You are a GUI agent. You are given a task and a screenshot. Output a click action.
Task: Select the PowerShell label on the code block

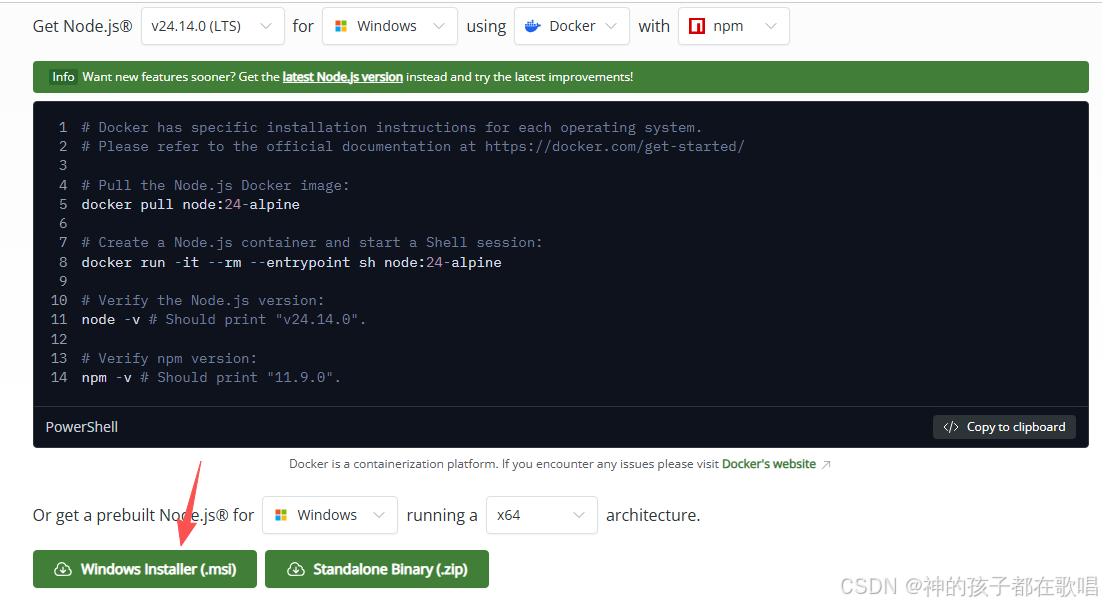pos(81,427)
